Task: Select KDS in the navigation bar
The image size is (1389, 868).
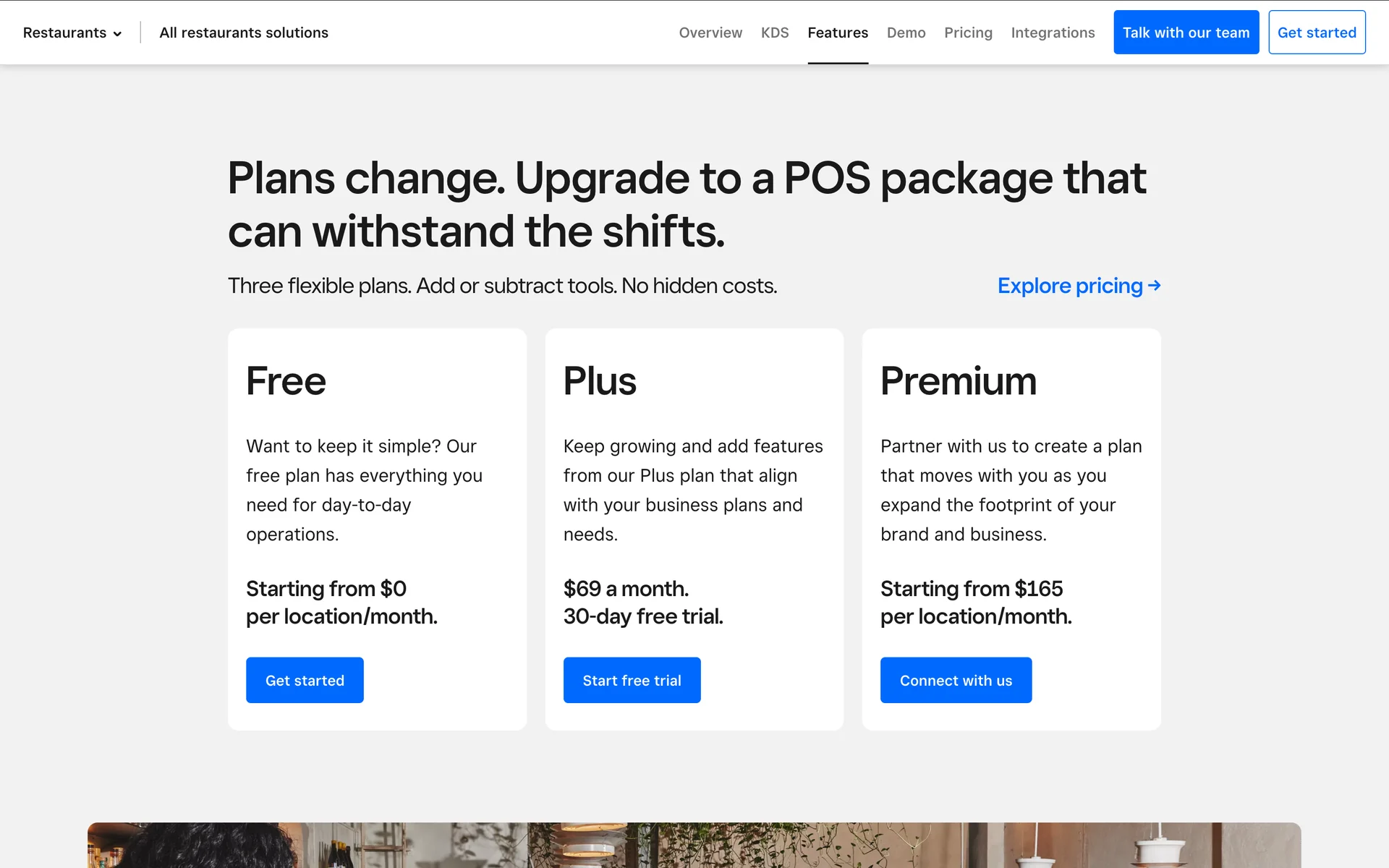Action: [x=775, y=33]
